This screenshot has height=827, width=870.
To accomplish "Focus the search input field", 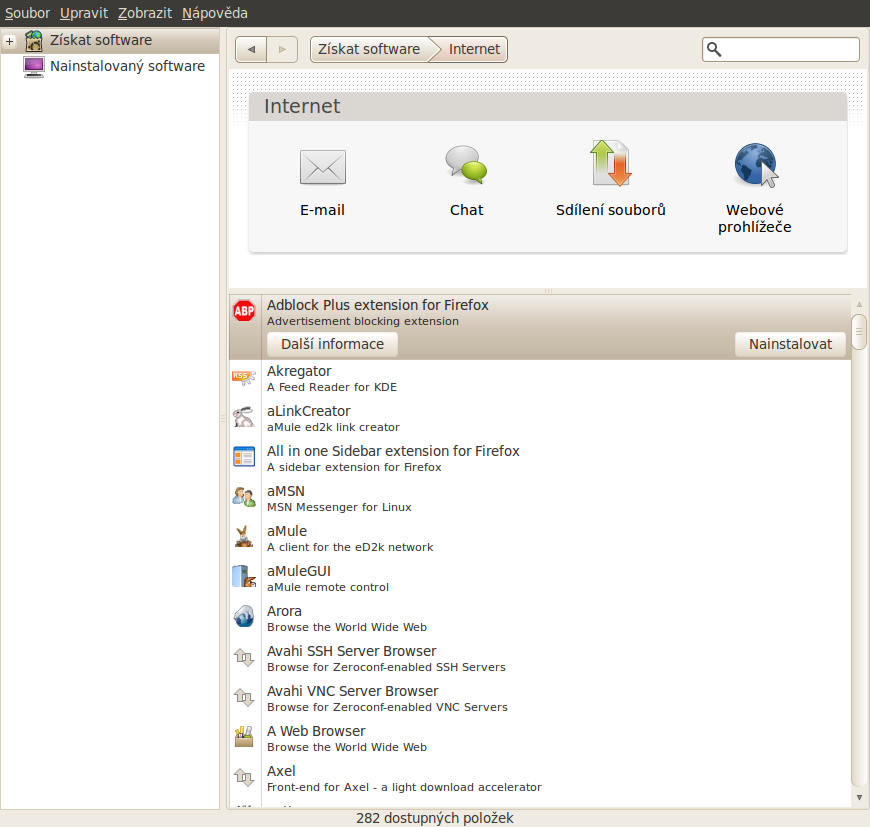I will click(x=781, y=49).
